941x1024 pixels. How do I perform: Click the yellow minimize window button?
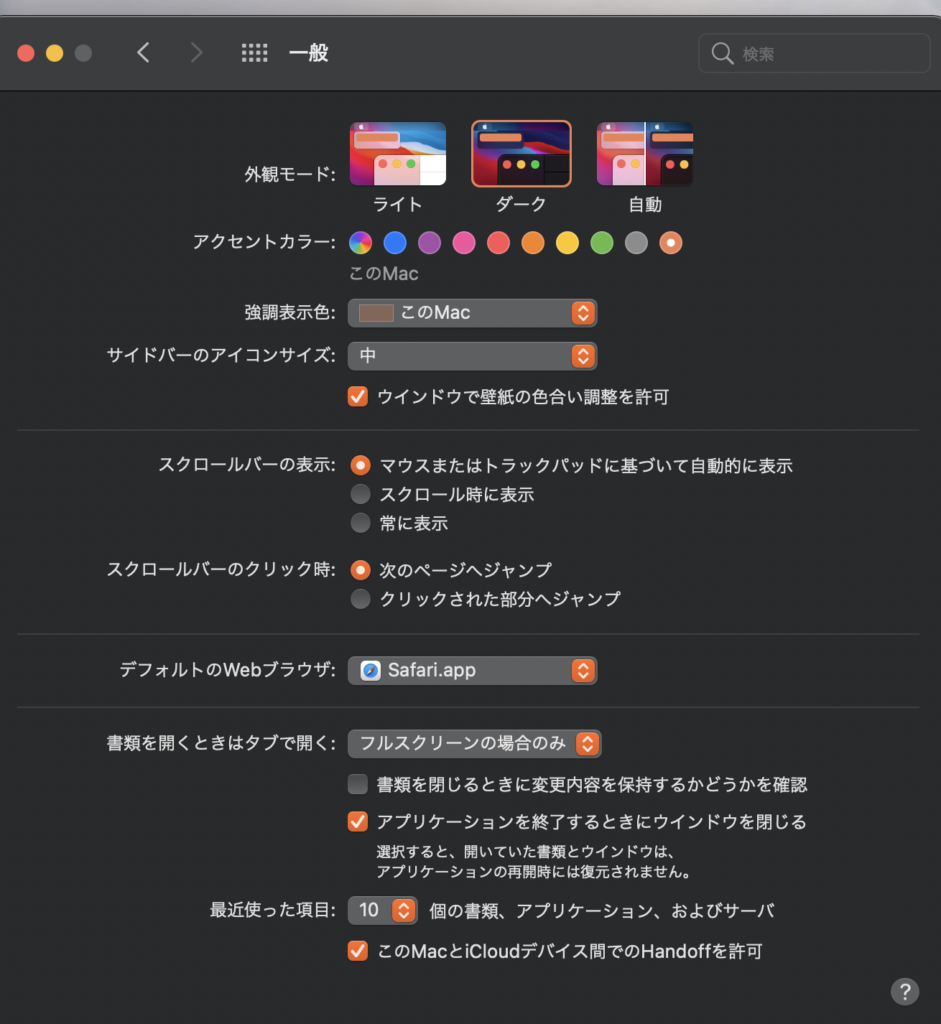tap(55, 53)
